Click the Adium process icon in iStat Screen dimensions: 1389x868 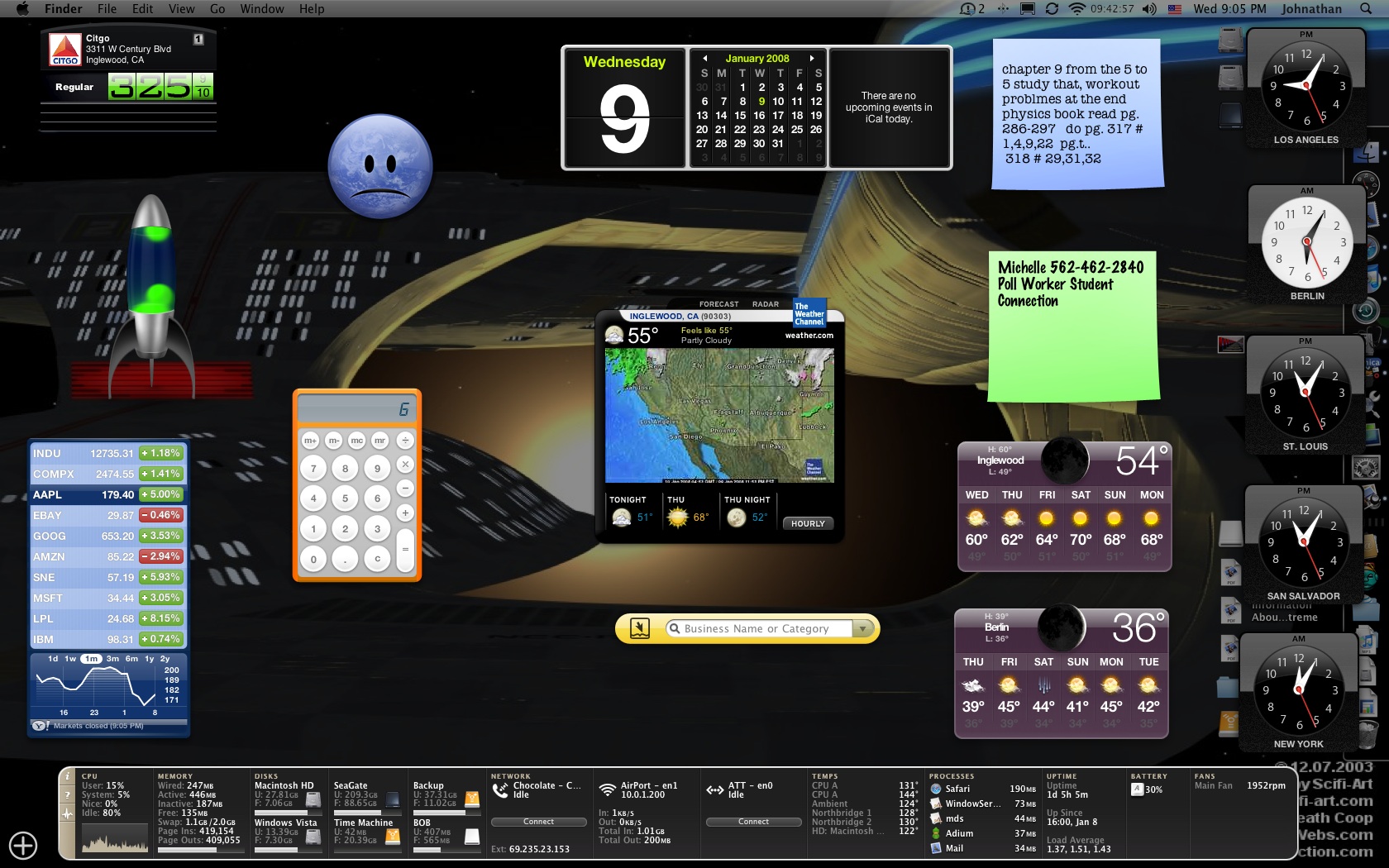click(936, 833)
